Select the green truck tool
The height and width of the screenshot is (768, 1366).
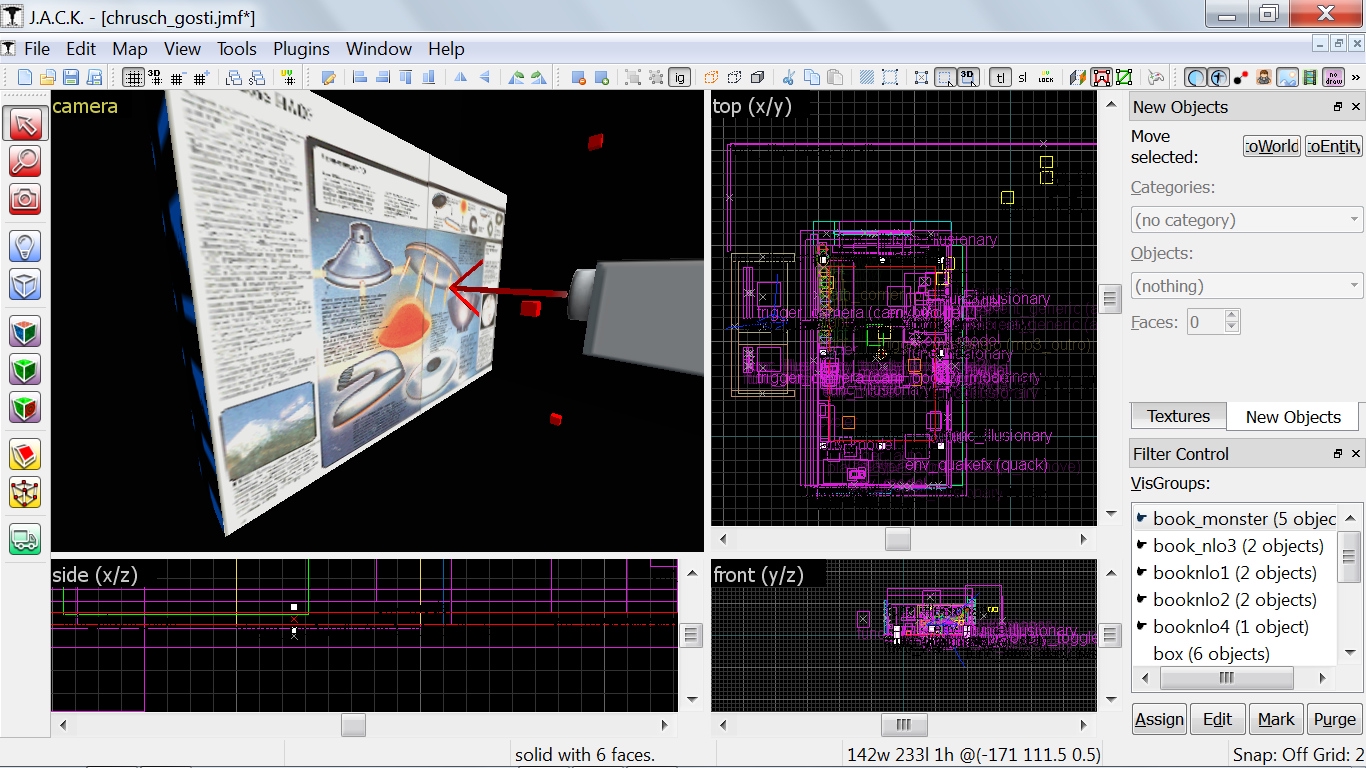coord(25,540)
